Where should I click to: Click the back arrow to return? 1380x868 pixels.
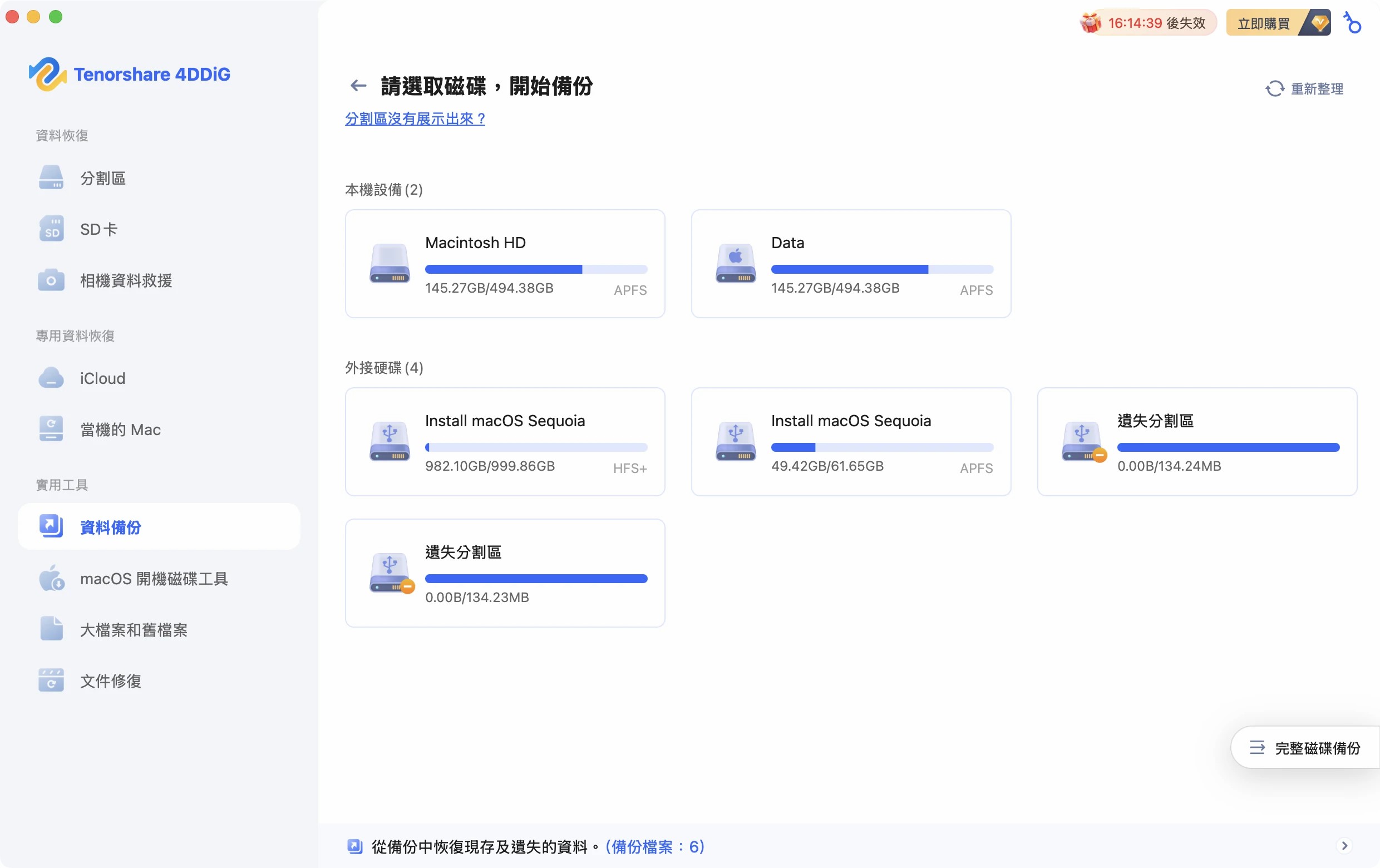358,85
